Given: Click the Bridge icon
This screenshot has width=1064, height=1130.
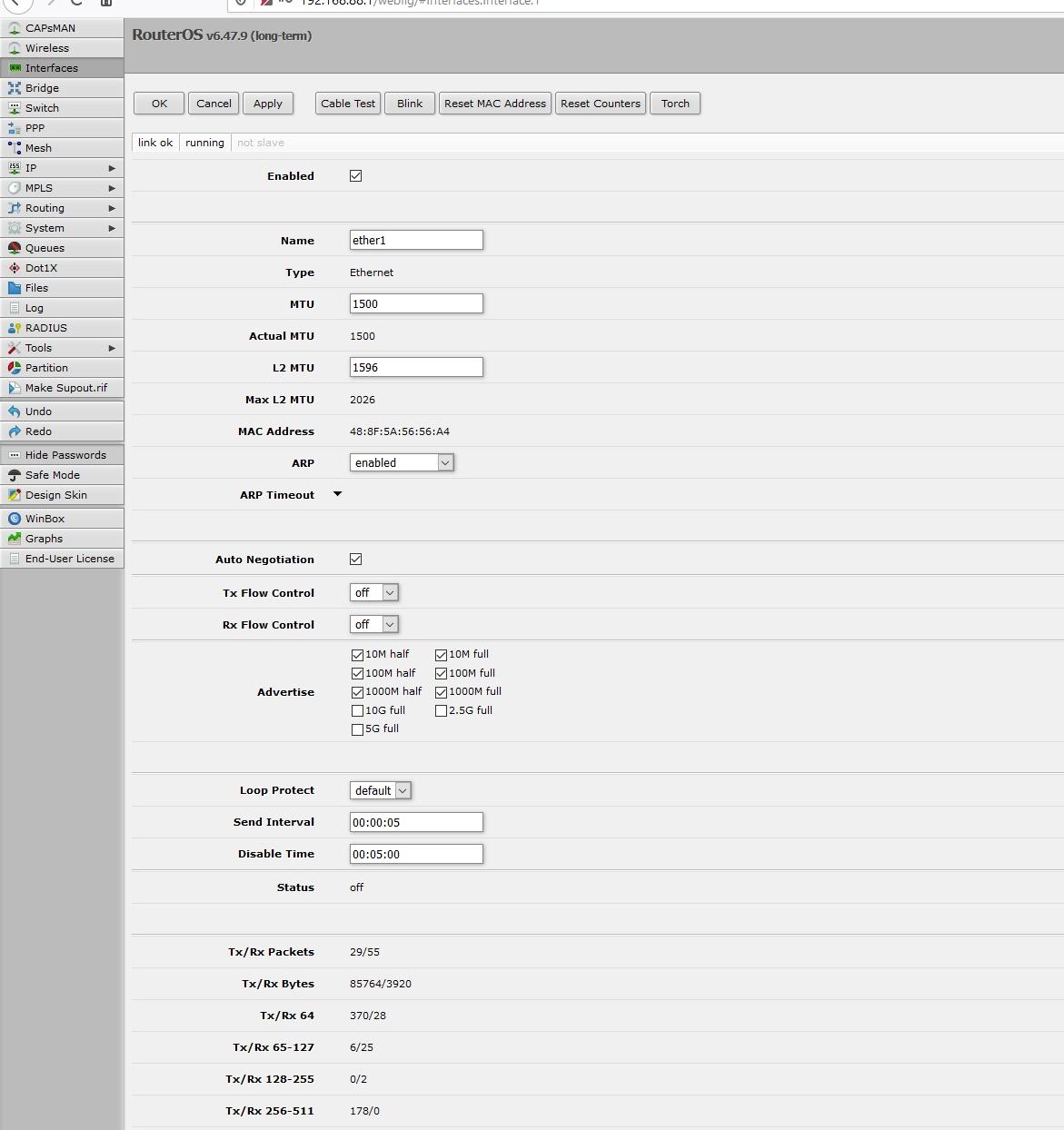Looking at the screenshot, I should 15,88.
